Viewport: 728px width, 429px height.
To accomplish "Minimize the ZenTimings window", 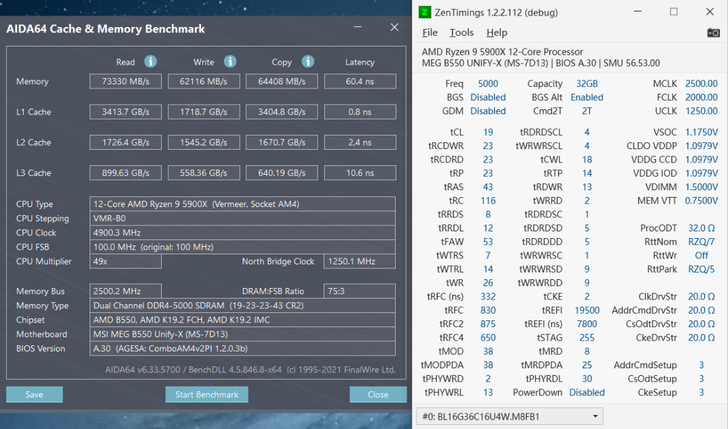I will pyautogui.click(x=638, y=12).
